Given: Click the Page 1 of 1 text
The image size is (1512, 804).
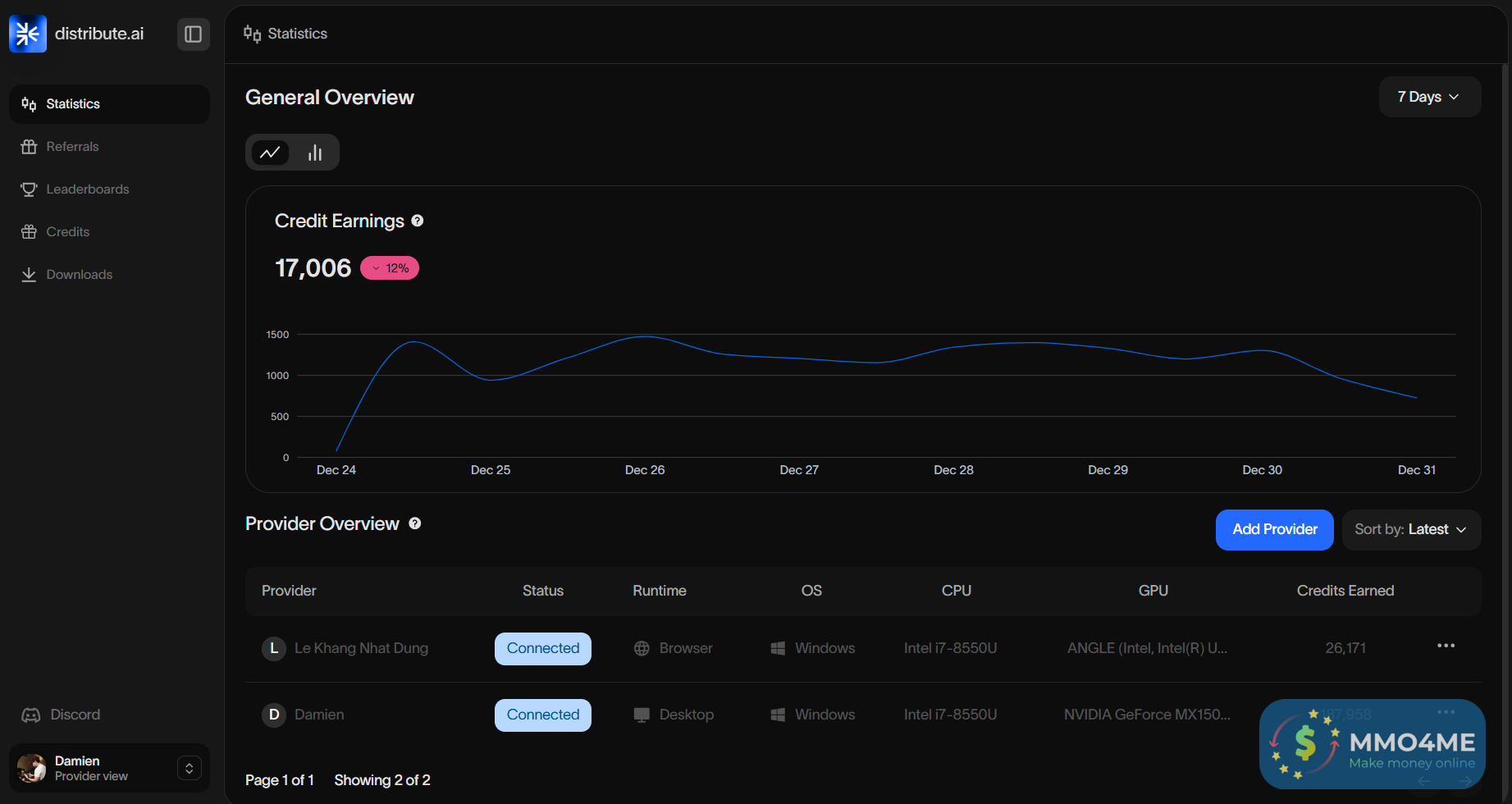Looking at the screenshot, I should [280, 780].
